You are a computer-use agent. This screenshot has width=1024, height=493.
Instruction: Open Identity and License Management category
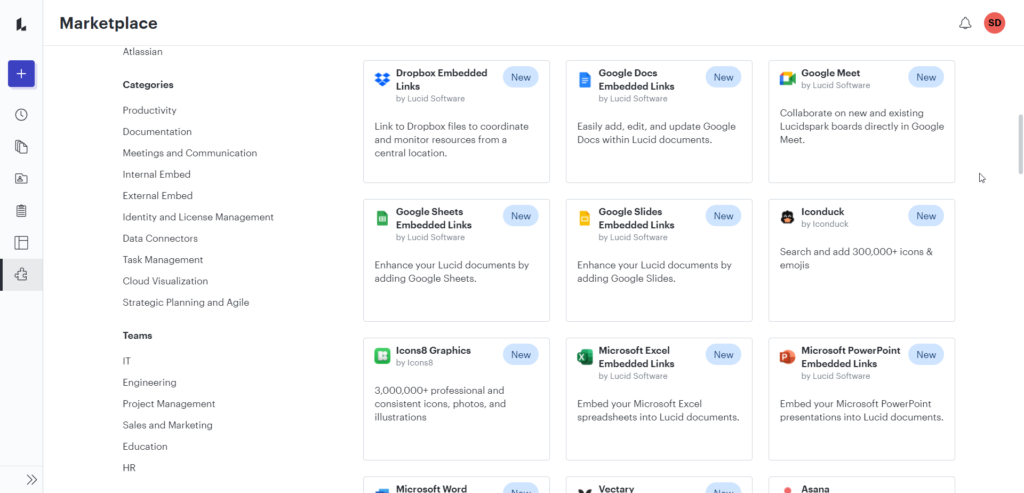[x=198, y=217]
